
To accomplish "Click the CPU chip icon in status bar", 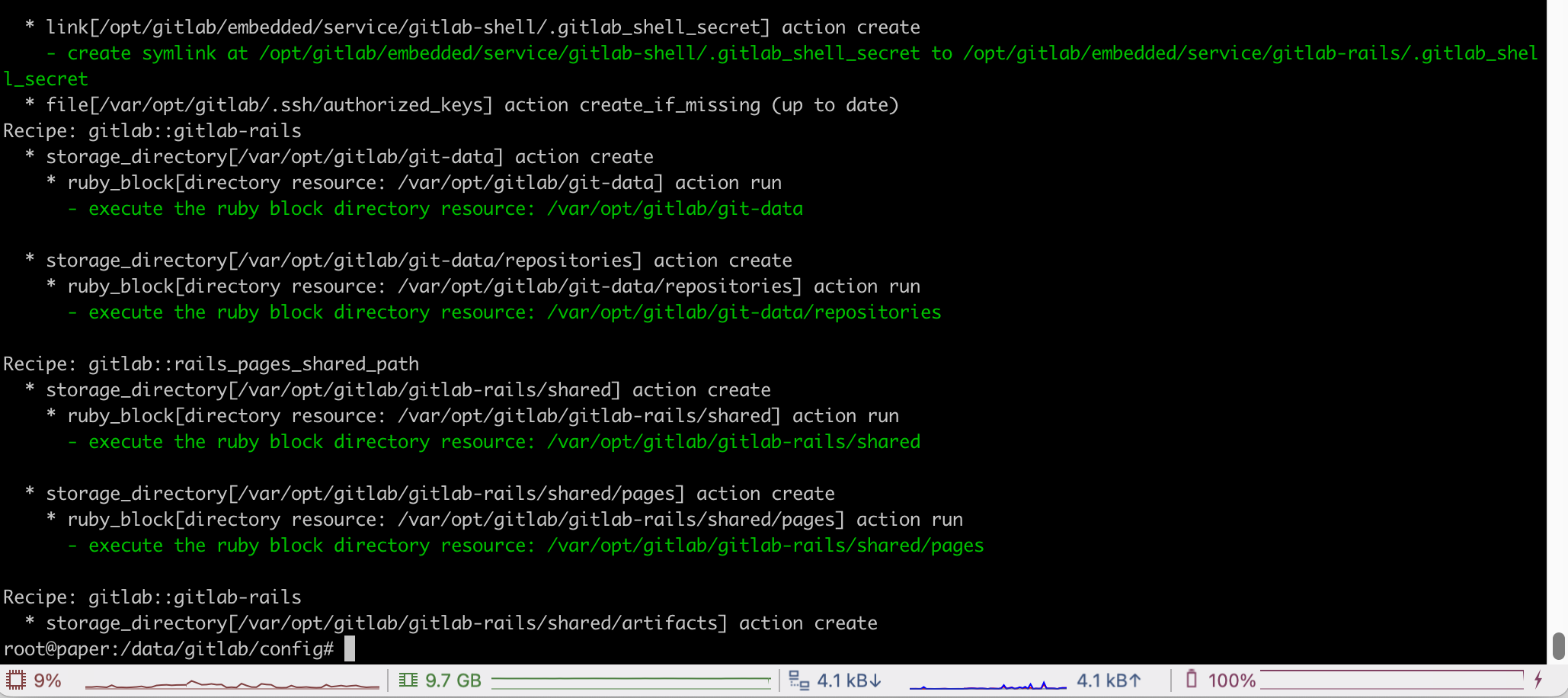I will click(16, 680).
